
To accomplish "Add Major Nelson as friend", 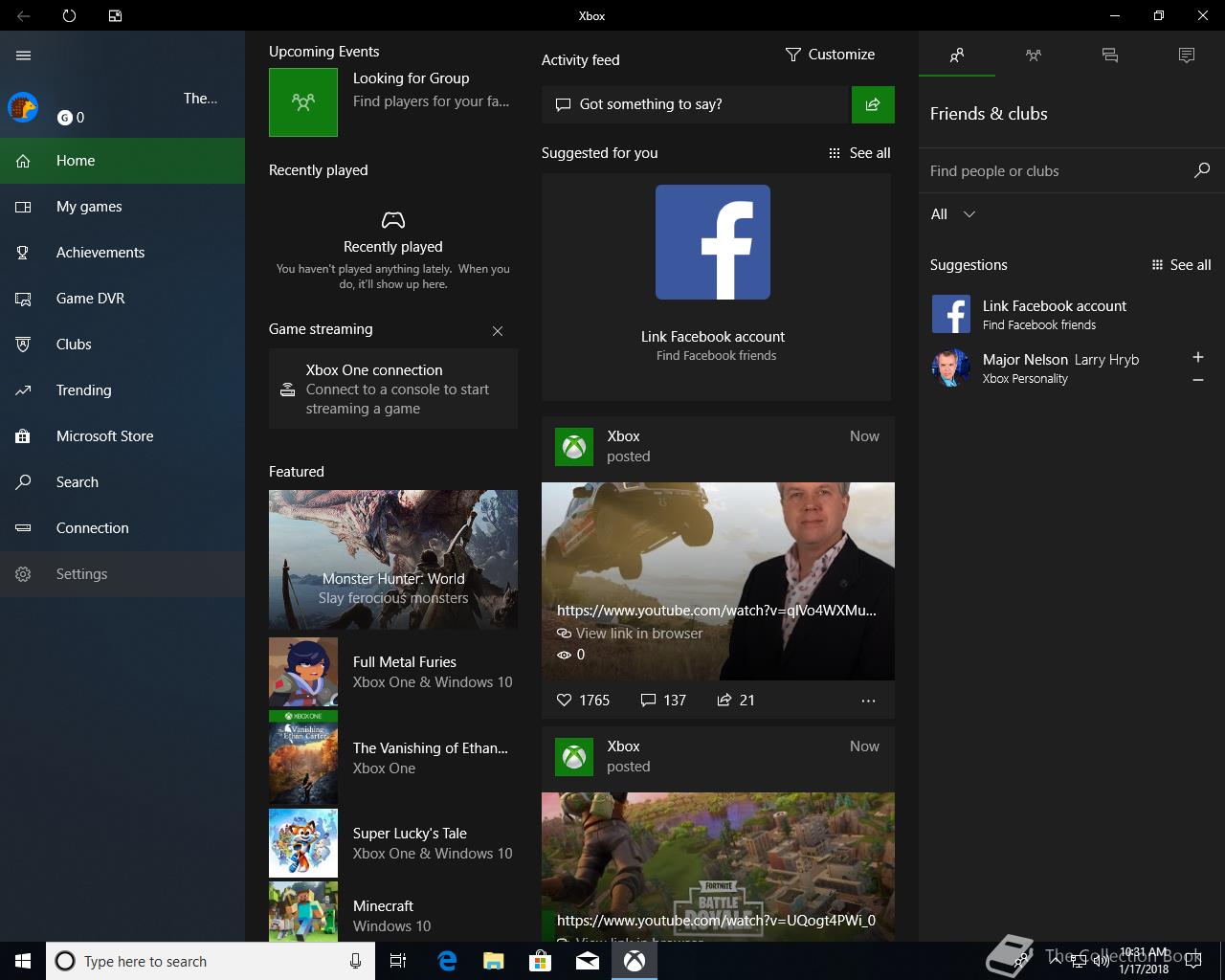I will (x=1197, y=357).
